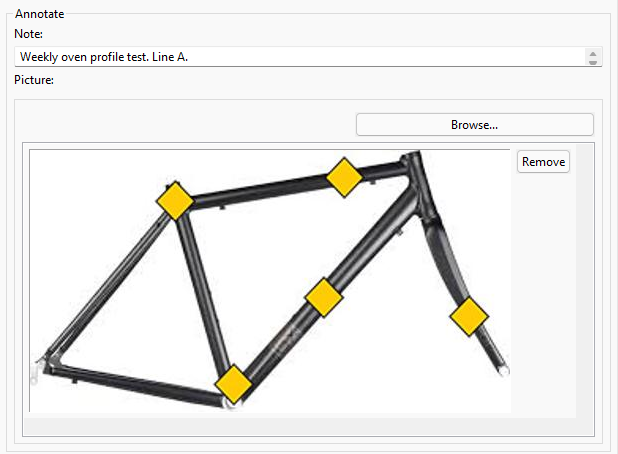The width and height of the screenshot is (618, 454).
Task: Select the yellow marker on the front fork
Action: click(468, 317)
